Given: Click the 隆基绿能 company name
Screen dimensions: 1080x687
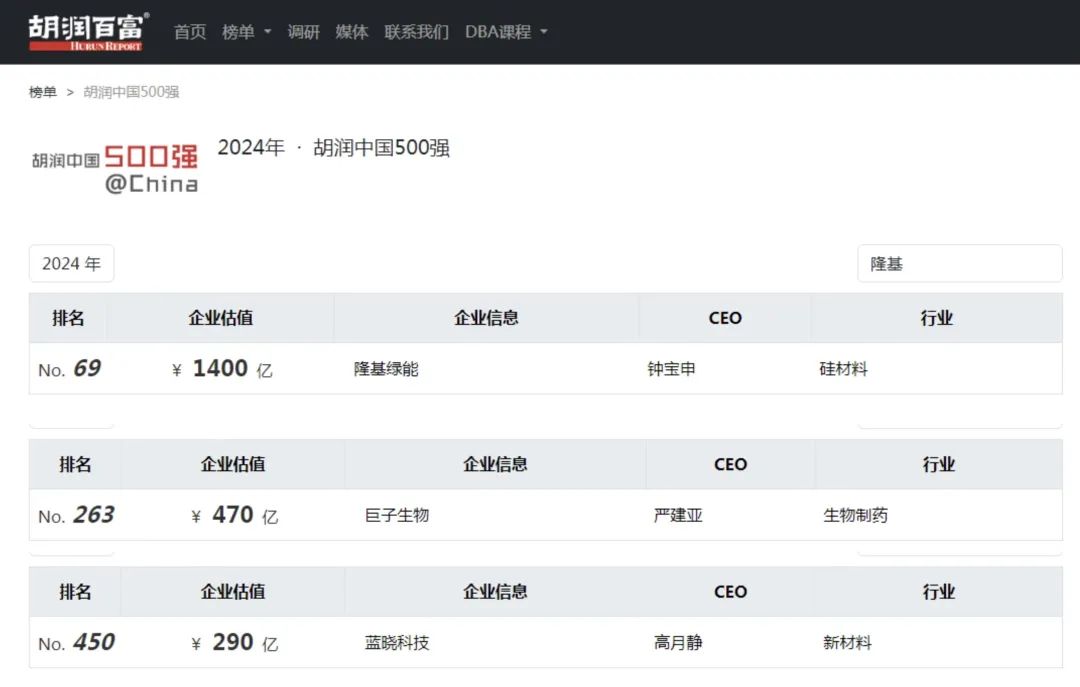Looking at the screenshot, I should 386,369.
